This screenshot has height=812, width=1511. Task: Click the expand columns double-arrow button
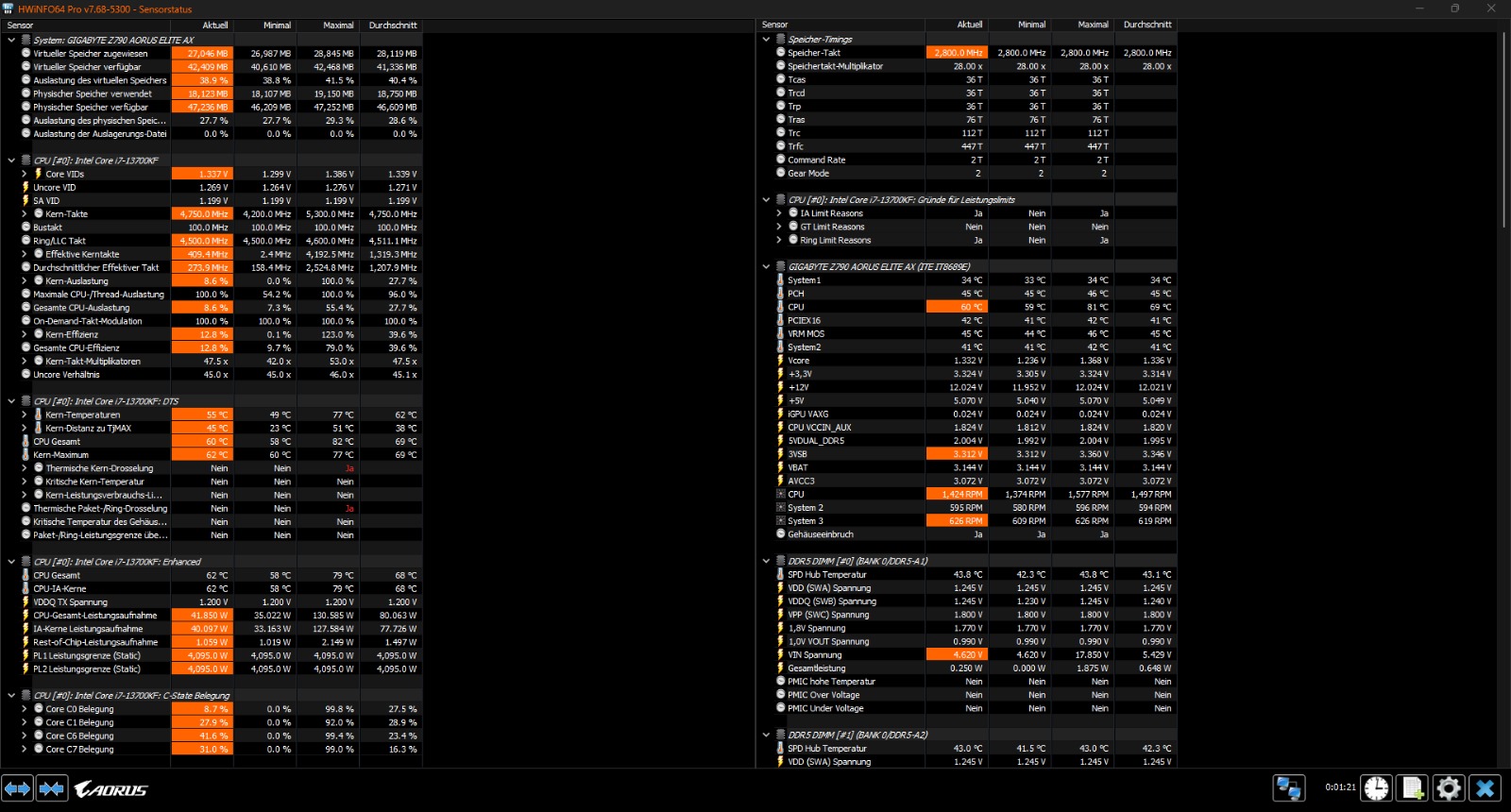(18, 788)
